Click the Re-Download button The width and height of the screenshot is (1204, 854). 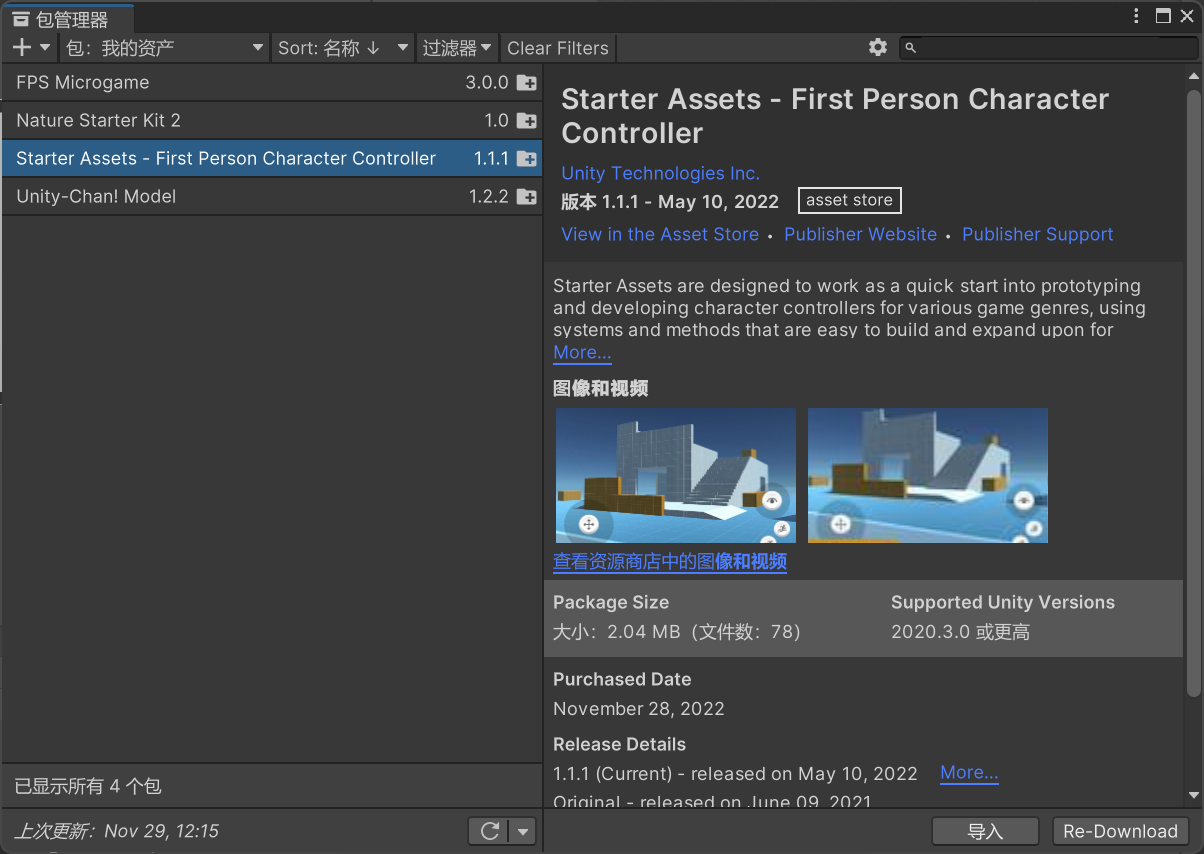[x=1120, y=831]
